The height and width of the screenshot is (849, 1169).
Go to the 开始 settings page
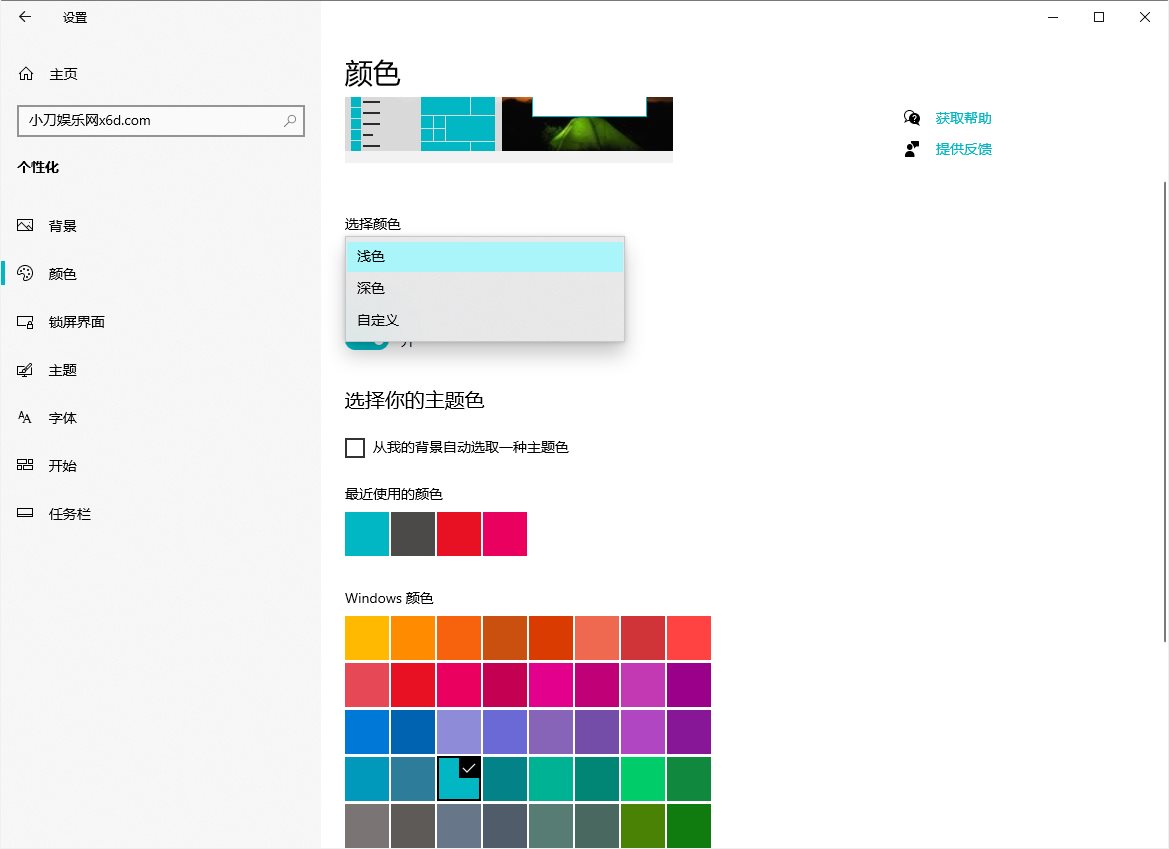pos(62,466)
